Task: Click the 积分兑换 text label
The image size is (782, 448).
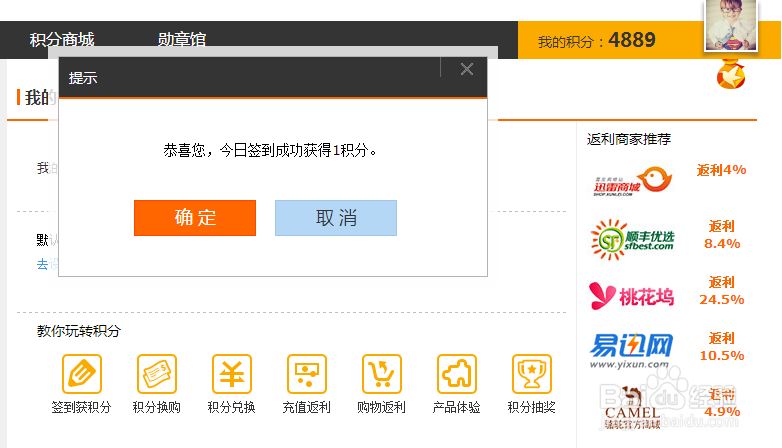Action: point(231,408)
